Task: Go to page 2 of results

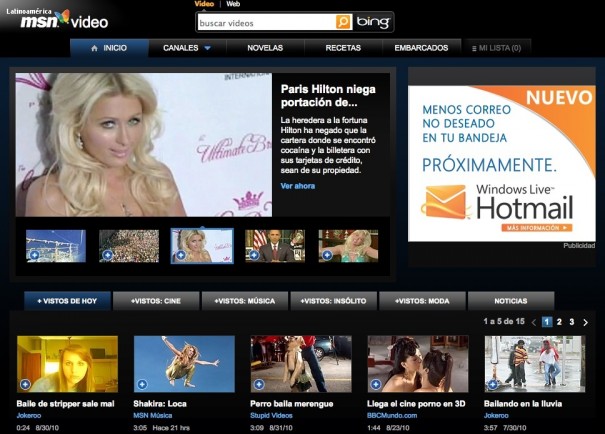Action: point(559,322)
